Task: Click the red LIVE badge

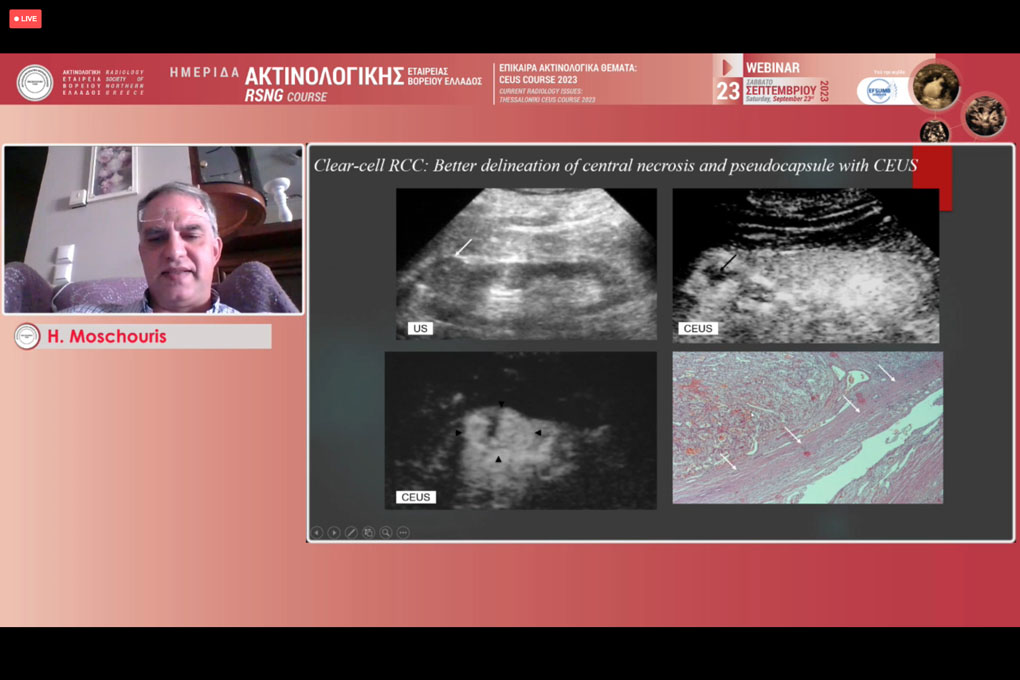Action: pyautogui.click(x=25, y=18)
